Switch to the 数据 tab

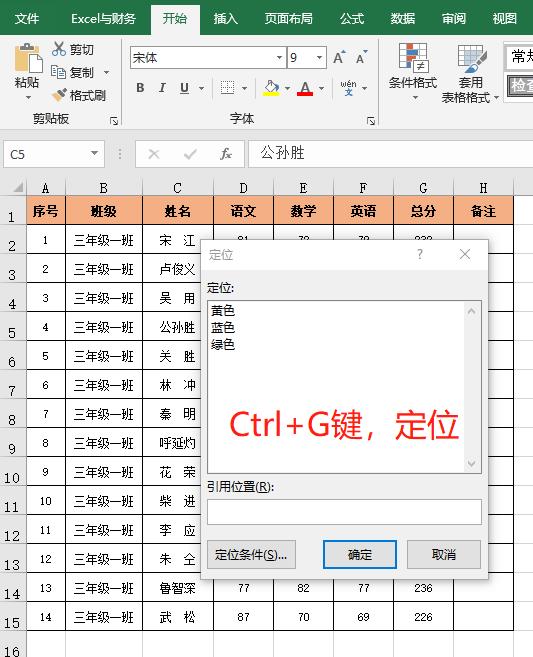[x=403, y=18]
